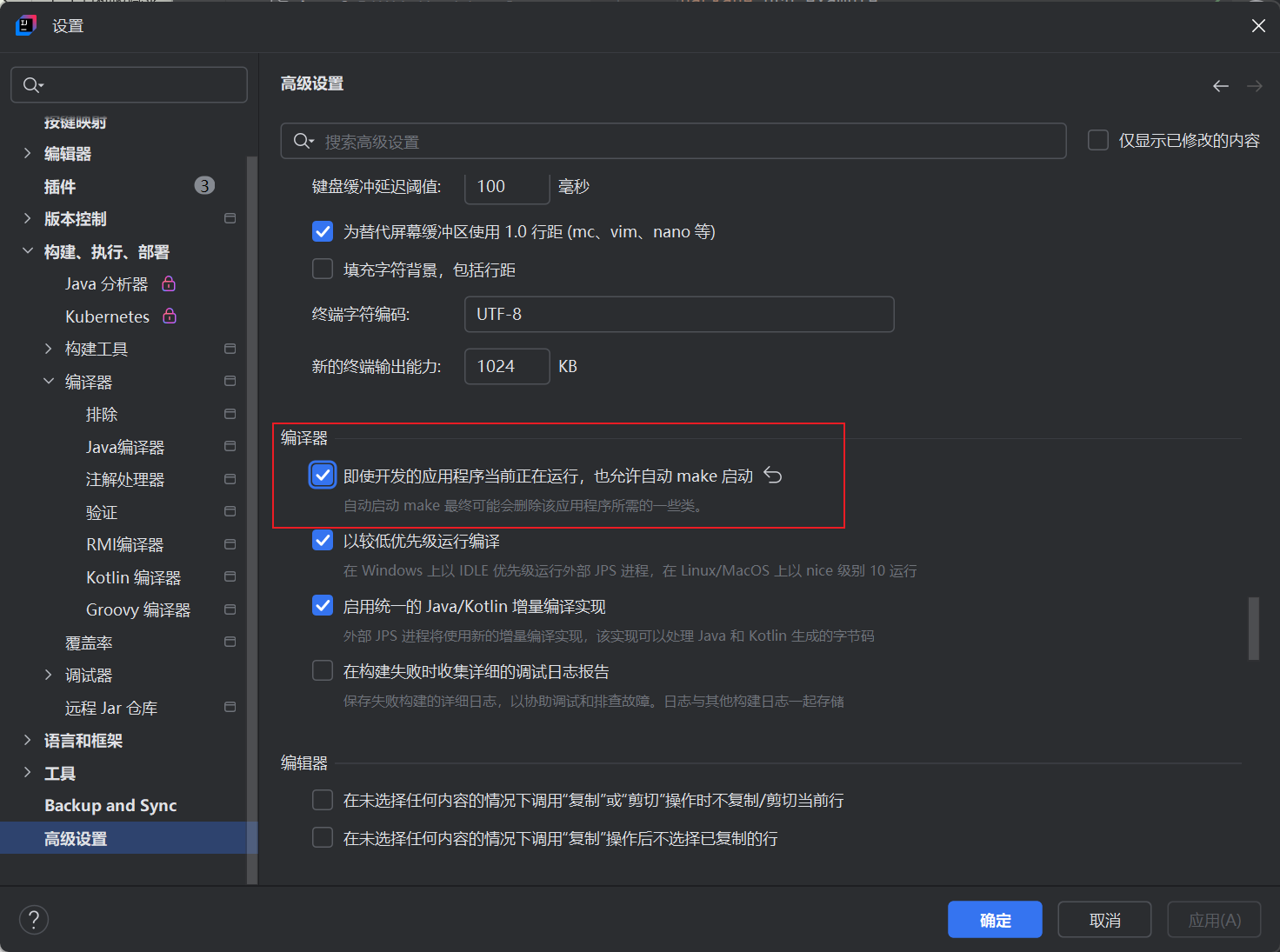Click the help question mark icon
Screen dimensions: 1280x952
point(34,920)
